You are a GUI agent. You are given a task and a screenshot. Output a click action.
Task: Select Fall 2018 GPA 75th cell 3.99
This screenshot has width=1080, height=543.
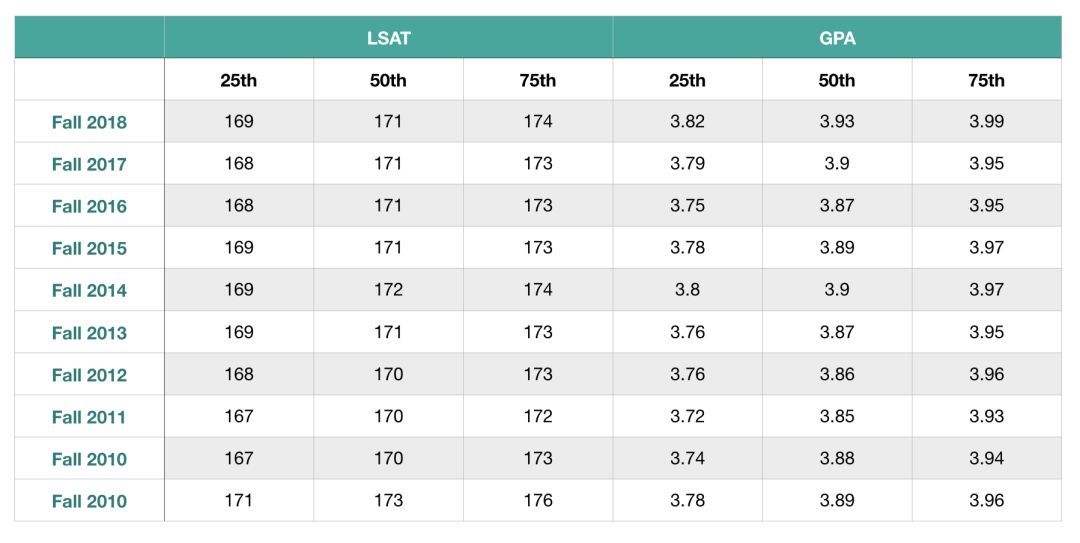tap(986, 122)
